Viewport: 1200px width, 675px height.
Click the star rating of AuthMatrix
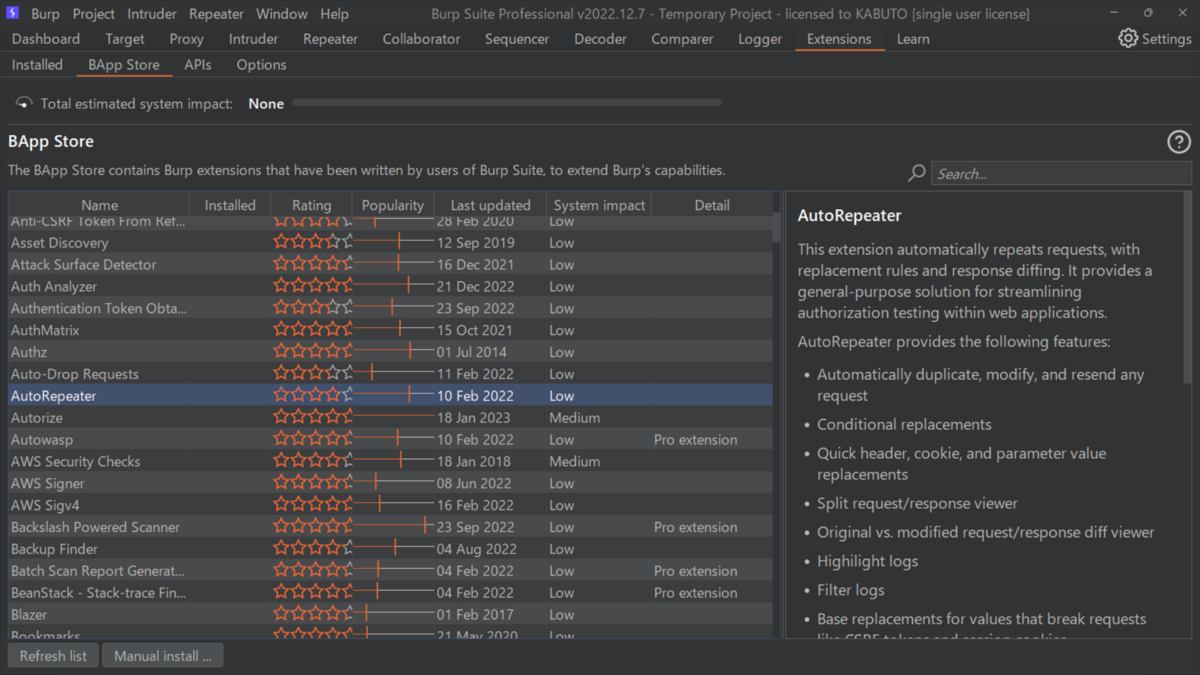pyautogui.click(x=313, y=329)
